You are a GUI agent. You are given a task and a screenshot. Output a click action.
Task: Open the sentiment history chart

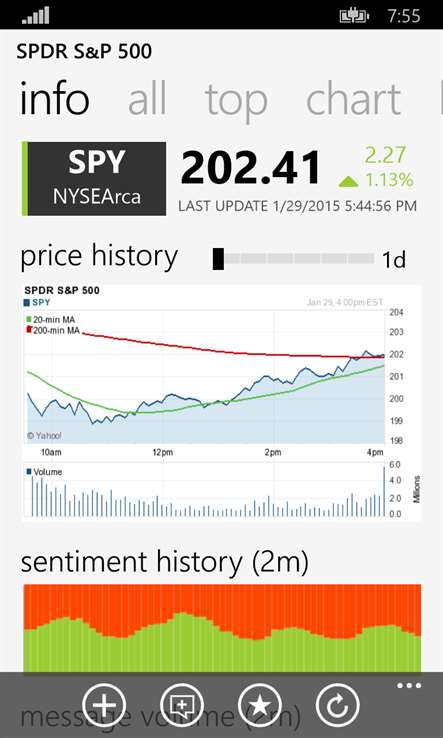(x=222, y=628)
